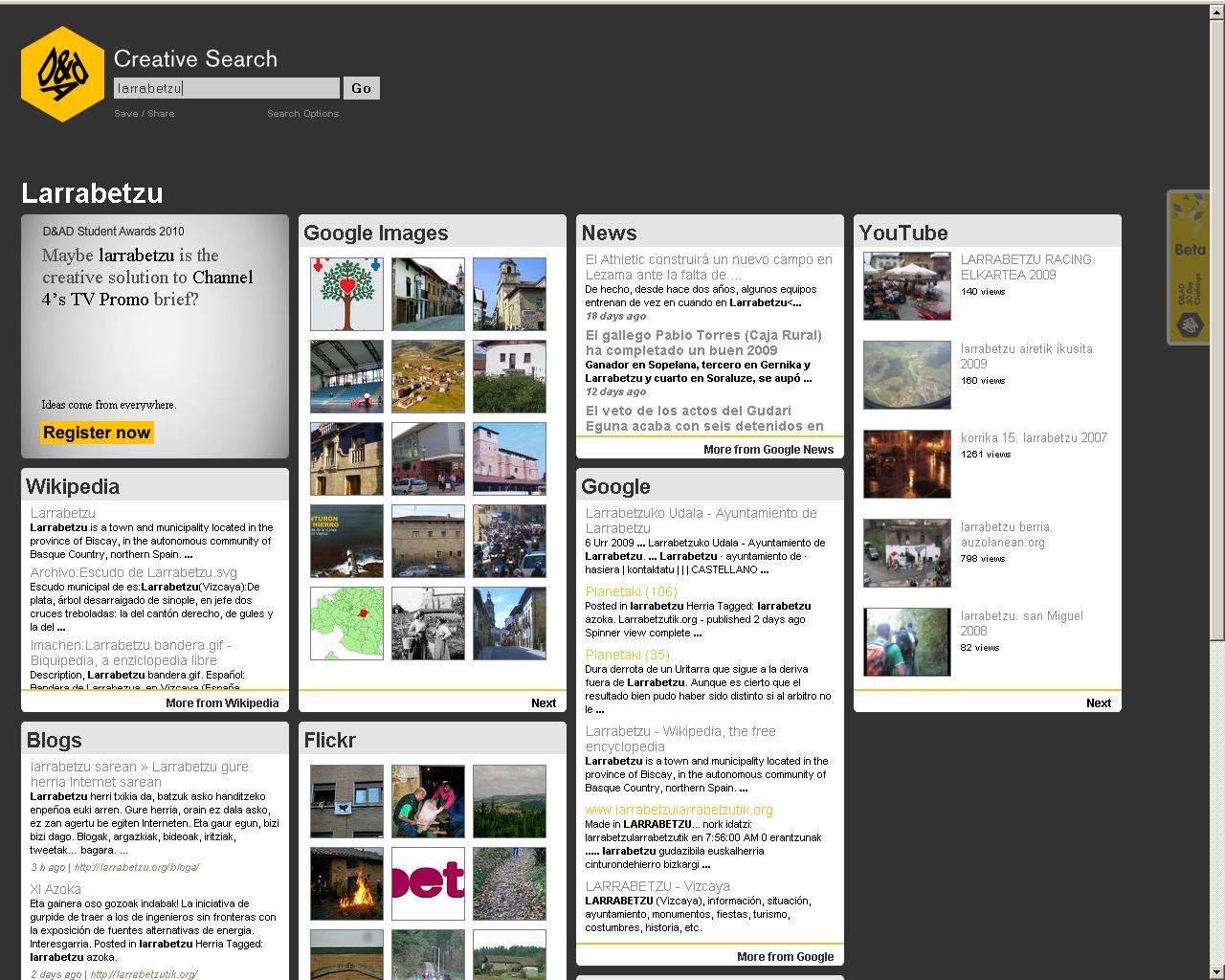
Task: Open larrabetzu airetik ikusita 2009 video title
Action: pyautogui.click(x=1027, y=356)
